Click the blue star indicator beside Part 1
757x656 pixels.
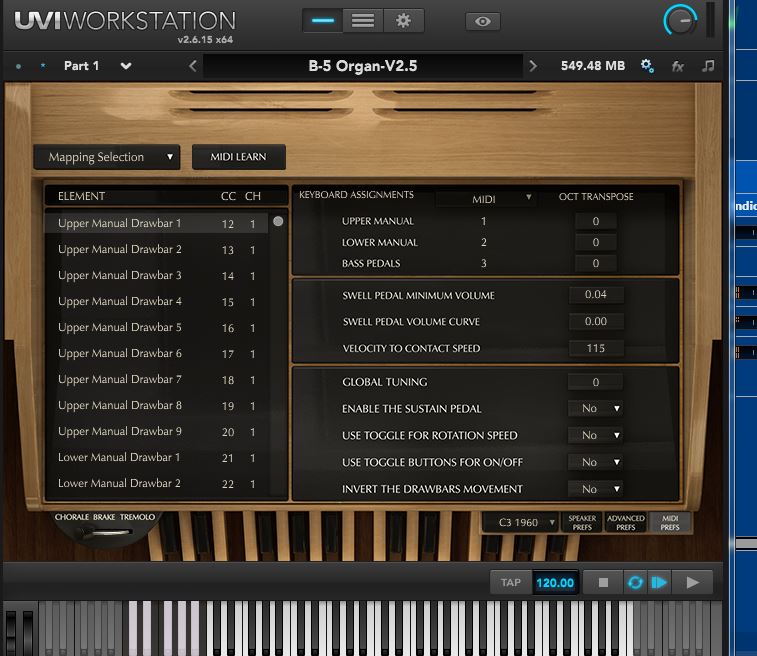tap(43, 66)
